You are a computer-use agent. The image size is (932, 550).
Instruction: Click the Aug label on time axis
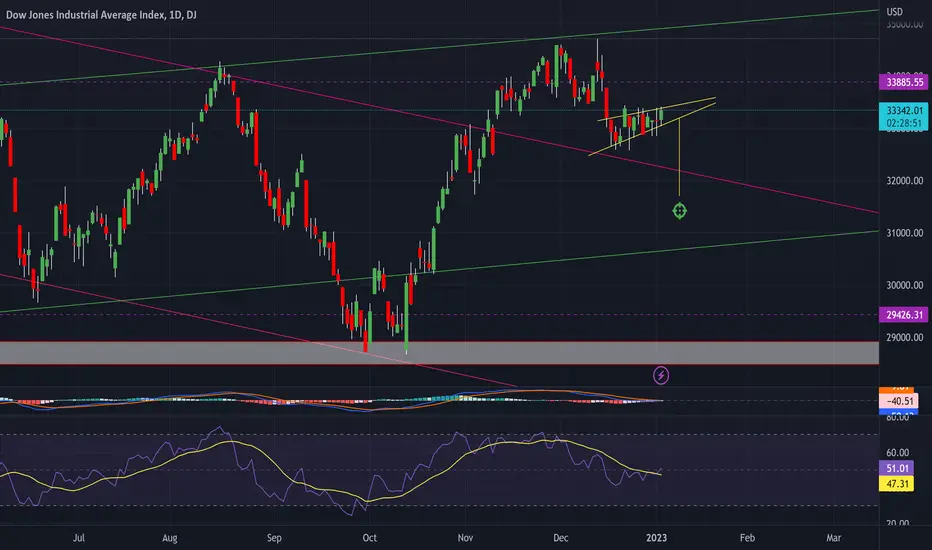170,538
